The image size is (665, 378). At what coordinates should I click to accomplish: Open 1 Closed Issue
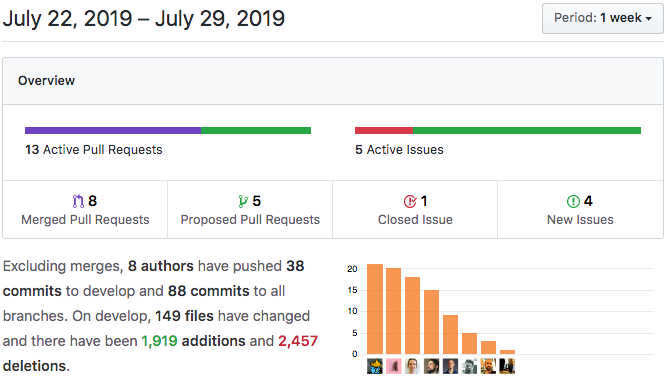point(415,210)
